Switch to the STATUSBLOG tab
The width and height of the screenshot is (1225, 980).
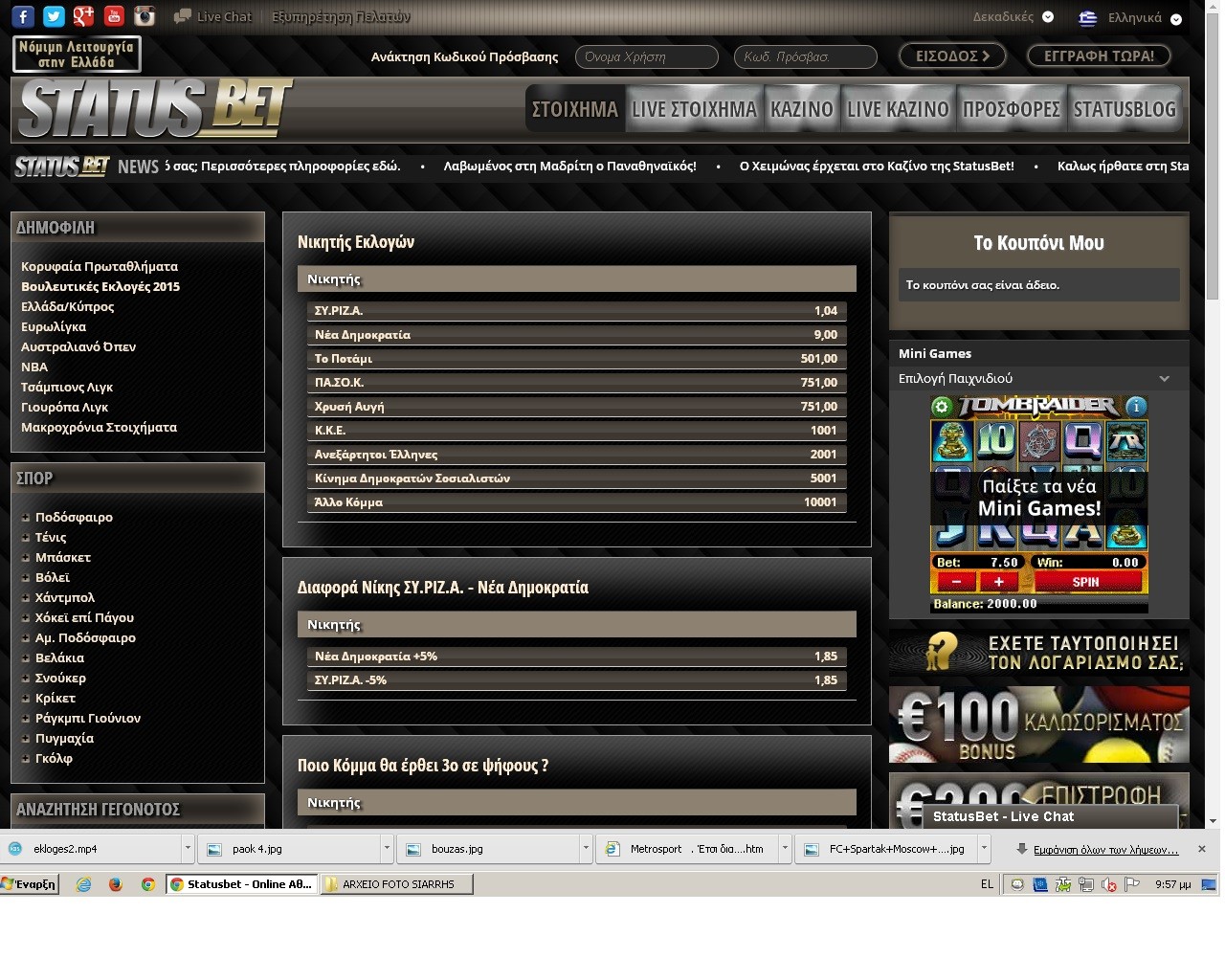click(x=1125, y=109)
